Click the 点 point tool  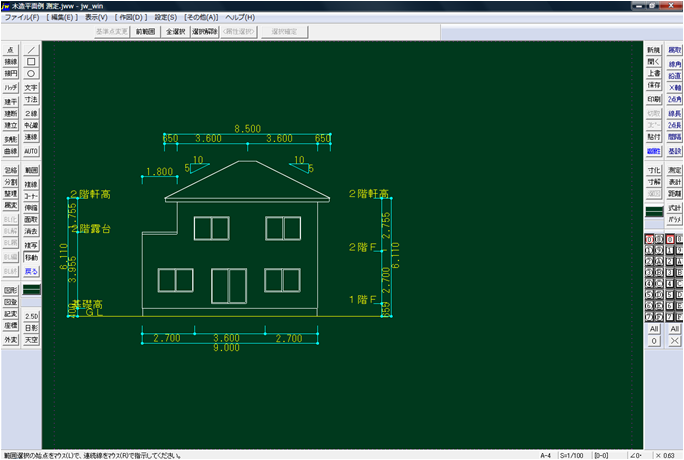click(x=10, y=49)
